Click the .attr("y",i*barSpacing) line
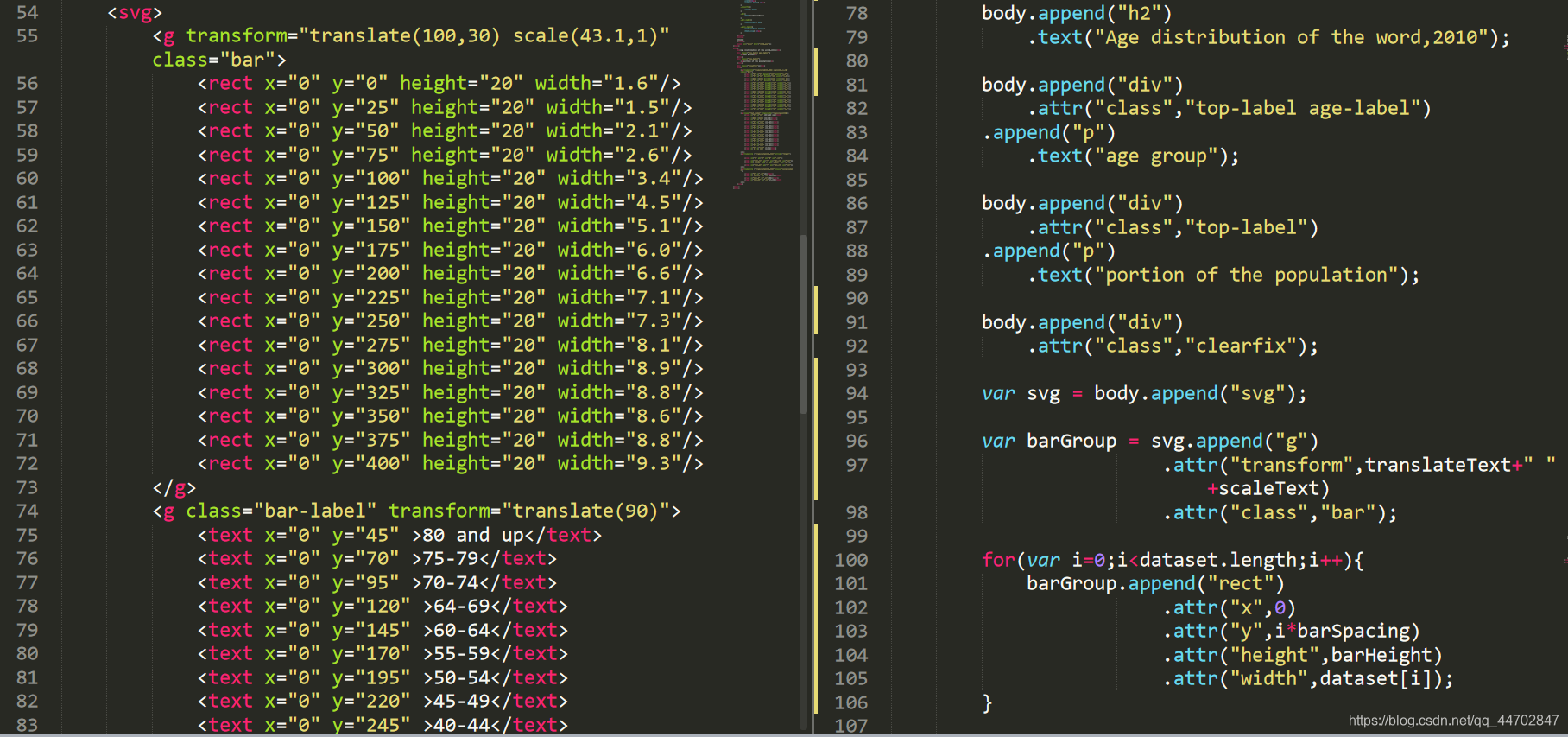The height and width of the screenshot is (737, 1568). click(1291, 631)
